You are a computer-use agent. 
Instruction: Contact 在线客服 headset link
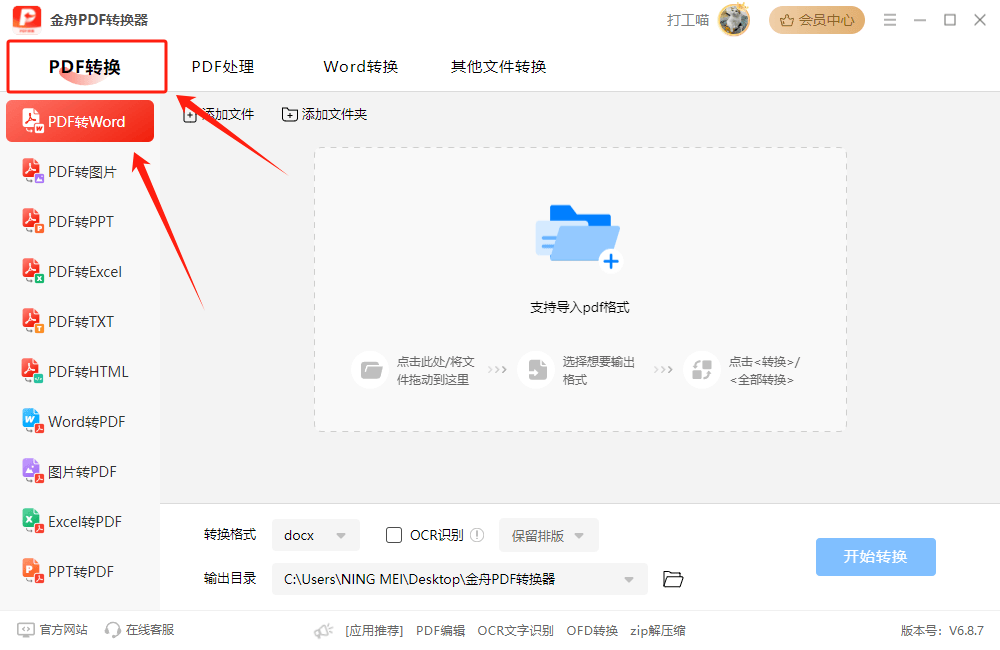(139, 630)
